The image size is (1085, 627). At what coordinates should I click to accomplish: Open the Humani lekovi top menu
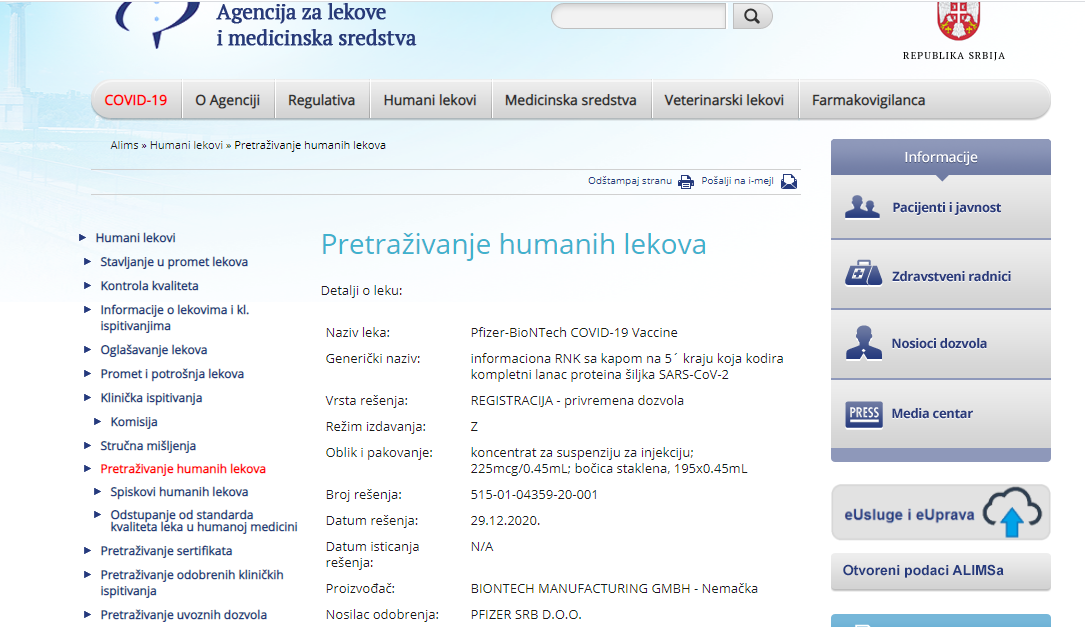point(430,100)
